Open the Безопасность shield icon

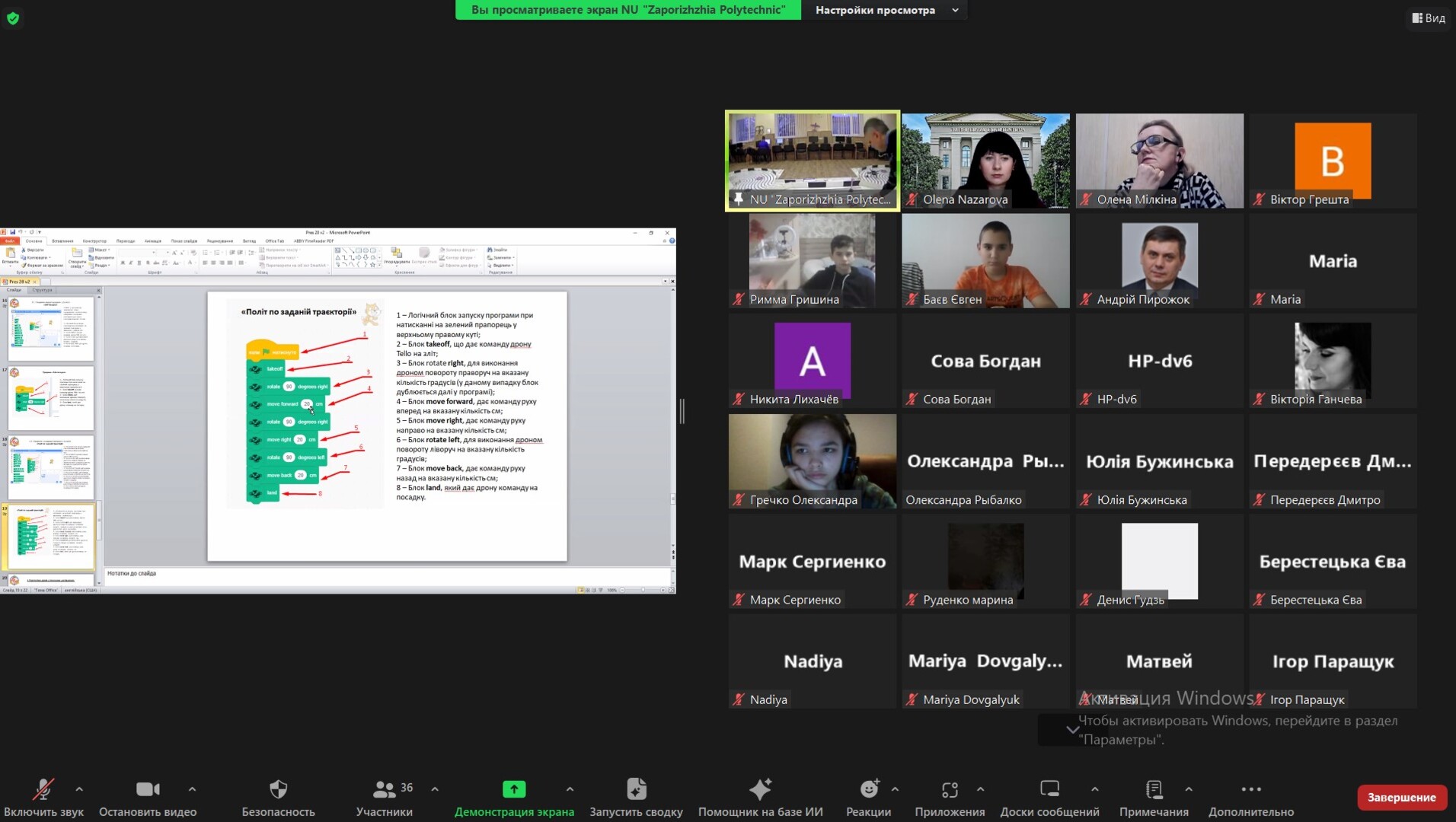pyautogui.click(x=278, y=790)
